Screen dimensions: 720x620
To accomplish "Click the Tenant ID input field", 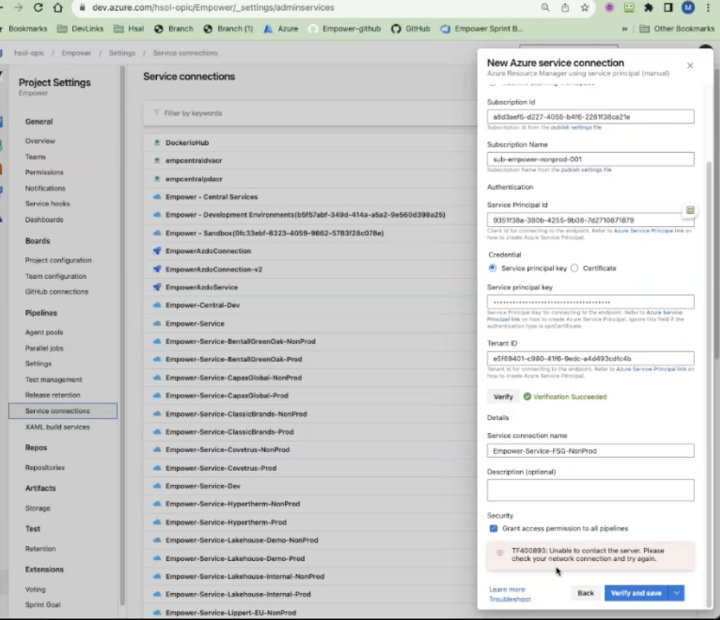I will point(591,358).
